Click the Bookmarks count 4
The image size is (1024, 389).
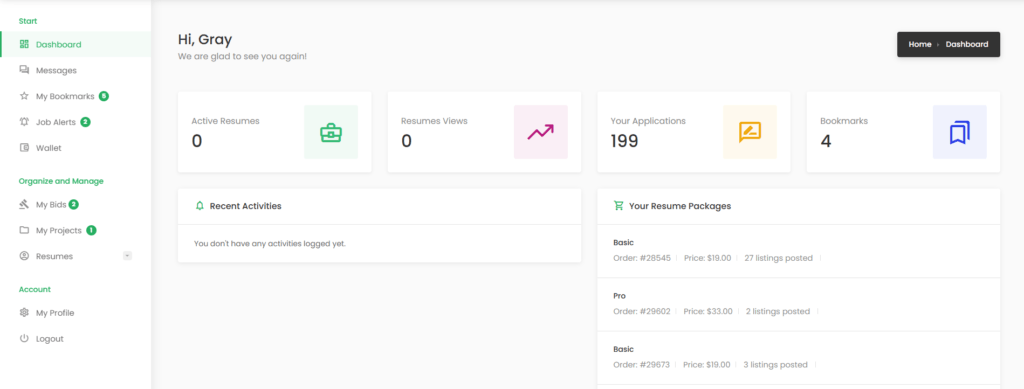point(825,141)
